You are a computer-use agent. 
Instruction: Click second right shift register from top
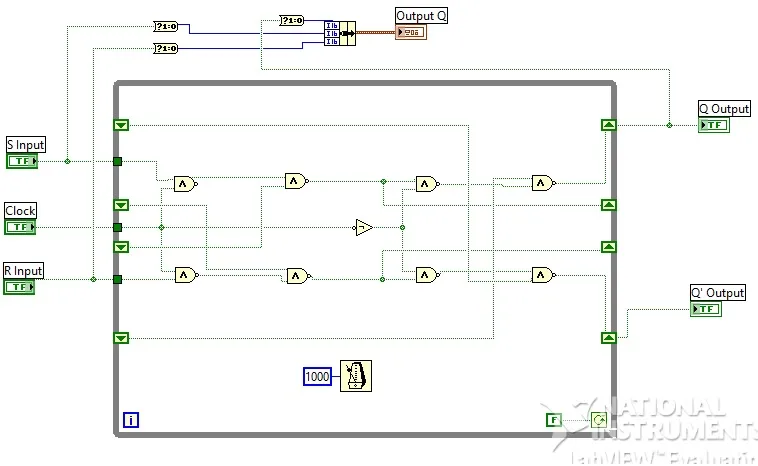[x=609, y=205]
